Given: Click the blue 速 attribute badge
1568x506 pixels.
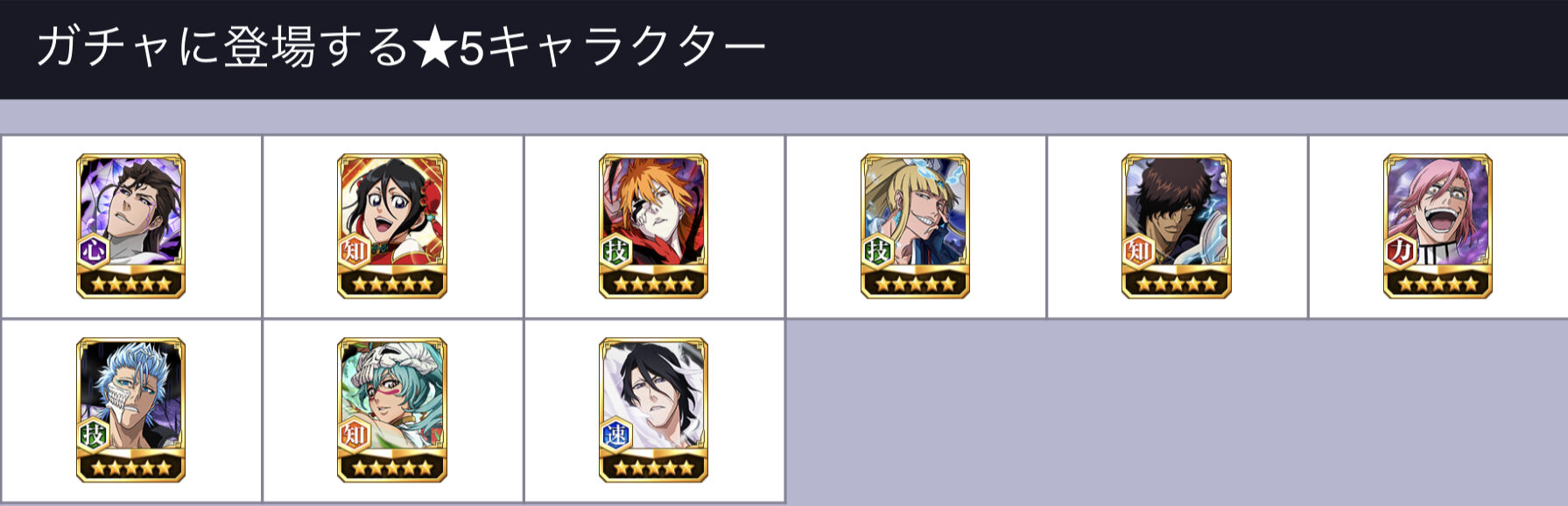Looking at the screenshot, I should click(x=616, y=435).
